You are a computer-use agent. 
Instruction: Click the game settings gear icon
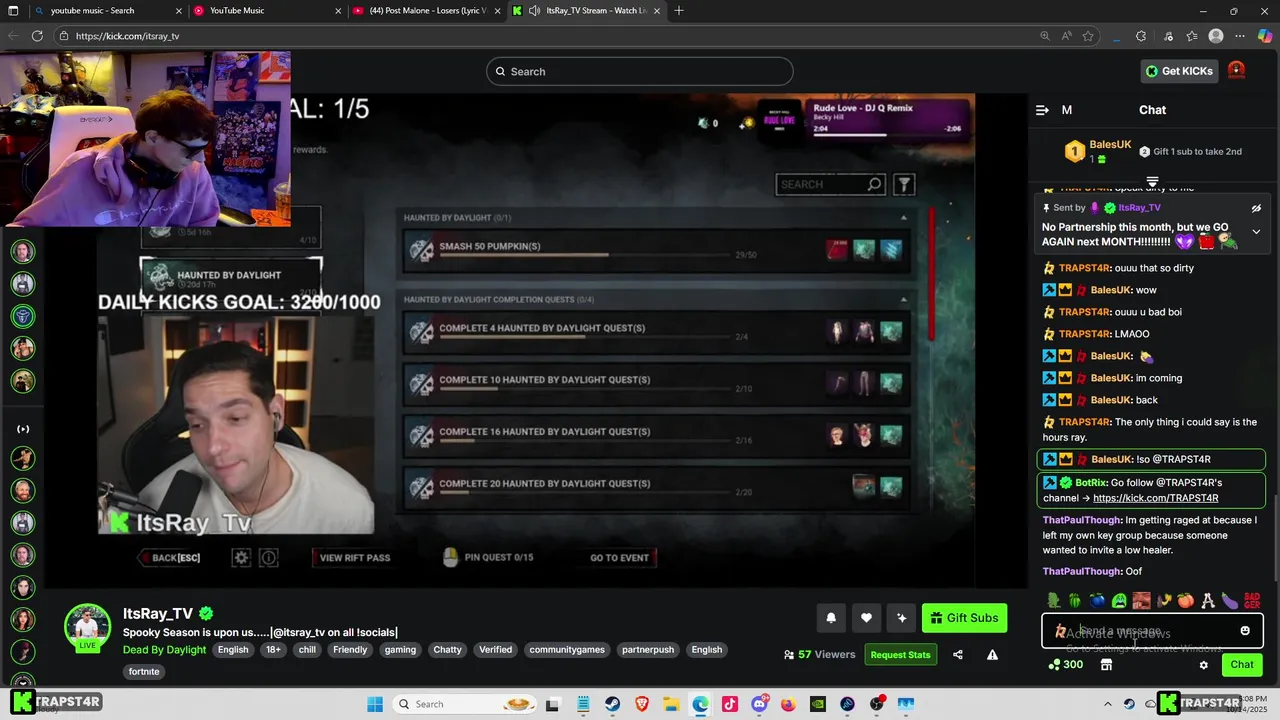coord(241,558)
